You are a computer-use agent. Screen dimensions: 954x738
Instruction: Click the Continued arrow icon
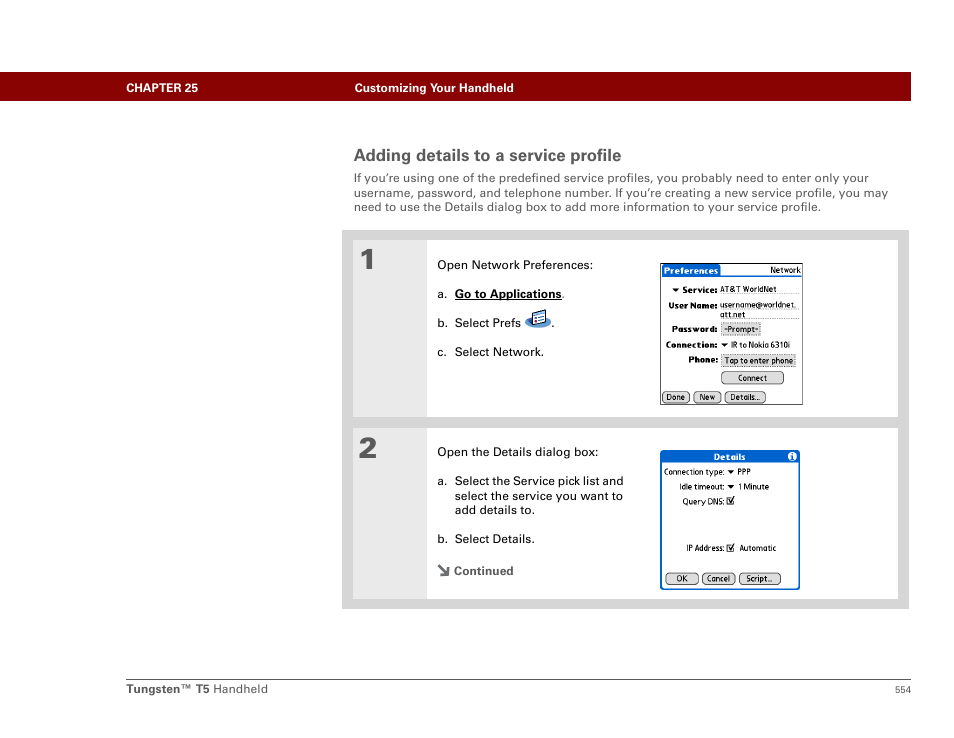(x=444, y=571)
